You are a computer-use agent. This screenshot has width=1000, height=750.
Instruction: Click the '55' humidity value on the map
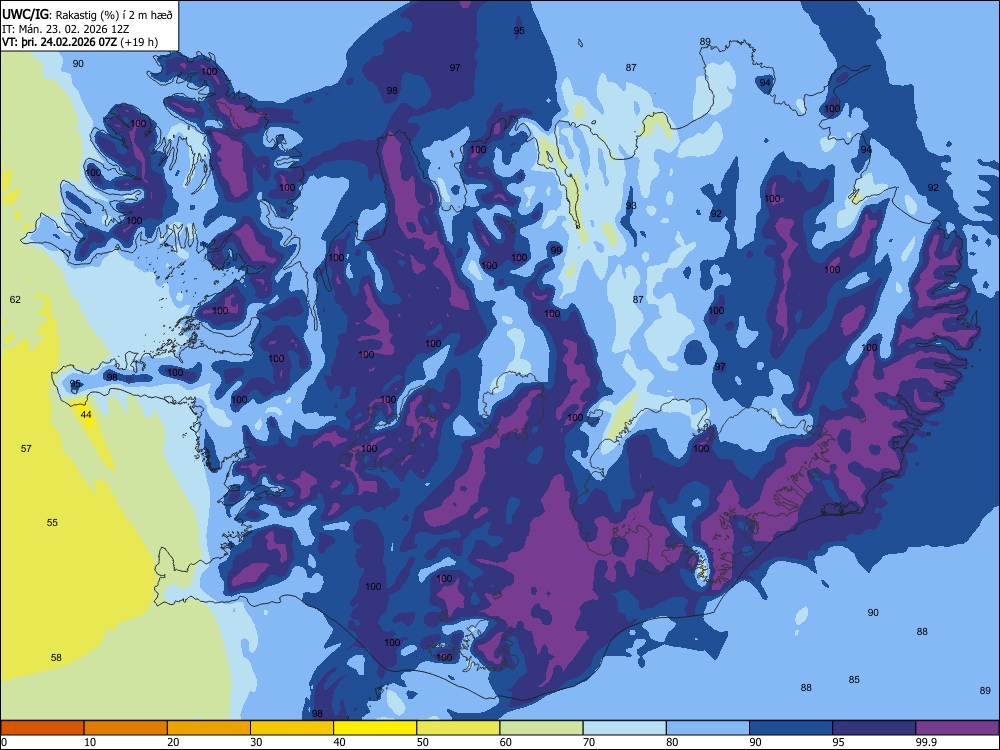pyautogui.click(x=52, y=522)
